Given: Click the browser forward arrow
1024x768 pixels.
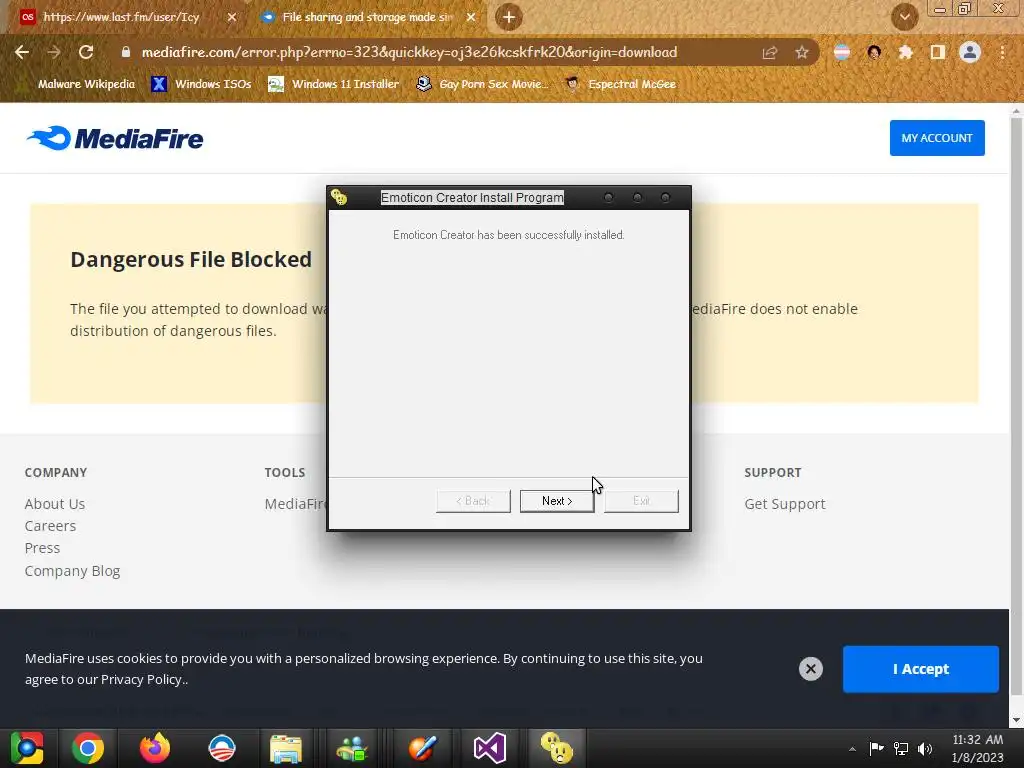Looking at the screenshot, I should click(54, 52).
